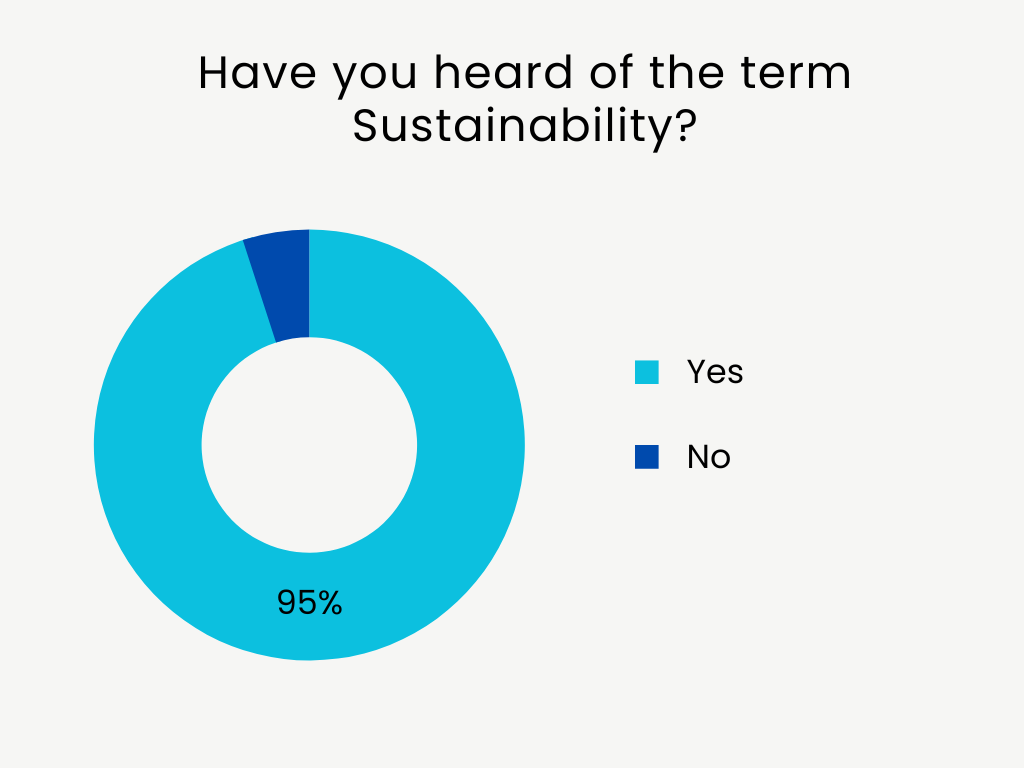Click the 95% data label
Viewport: 1024px width, 768px height.
[x=310, y=602]
